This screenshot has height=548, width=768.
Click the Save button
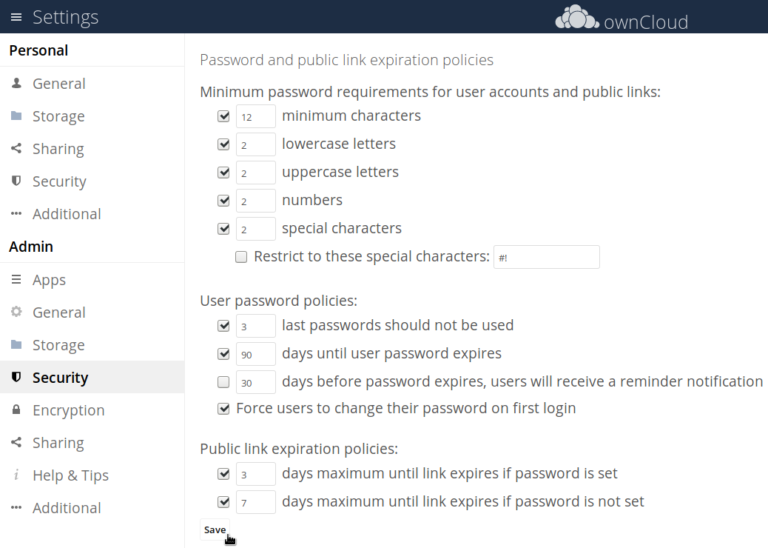coord(215,530)
